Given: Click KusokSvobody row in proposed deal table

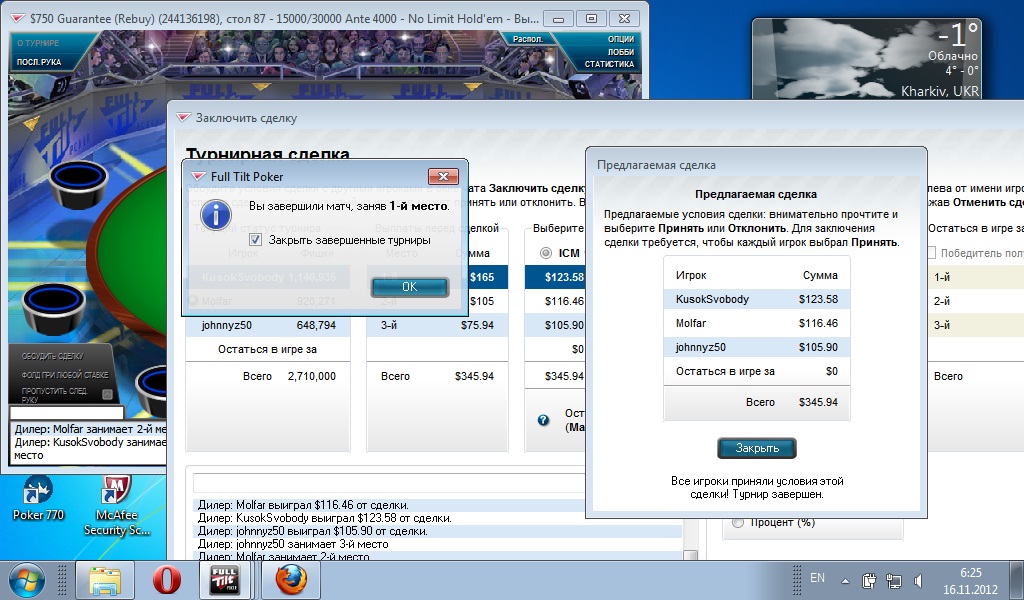Looking at the screenshot, I should [x=757, y=299].
